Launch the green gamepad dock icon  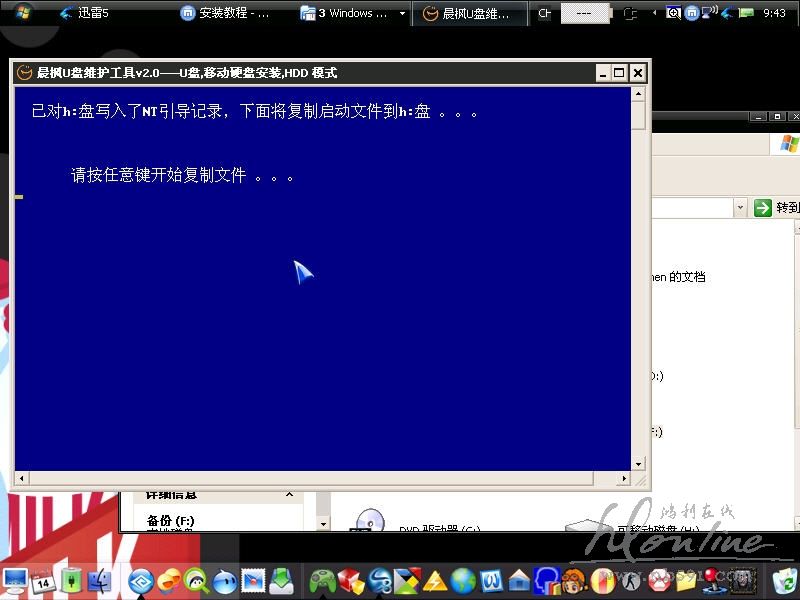click(x=323, y=582)
